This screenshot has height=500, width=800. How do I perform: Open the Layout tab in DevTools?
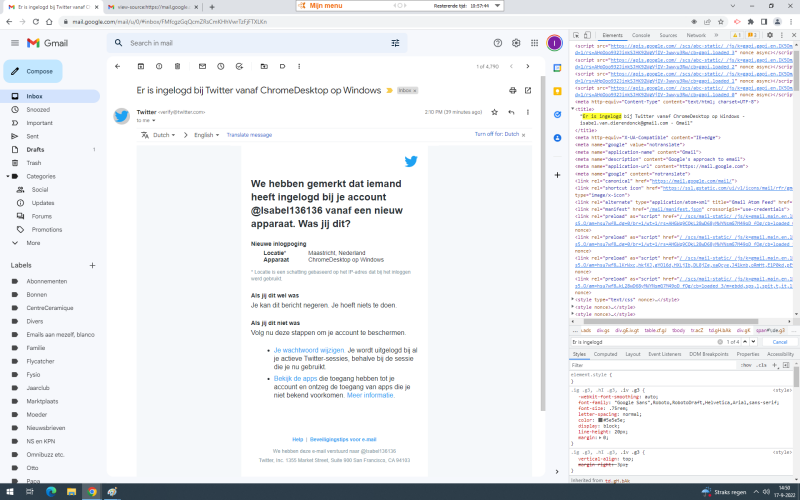(633, 354)
